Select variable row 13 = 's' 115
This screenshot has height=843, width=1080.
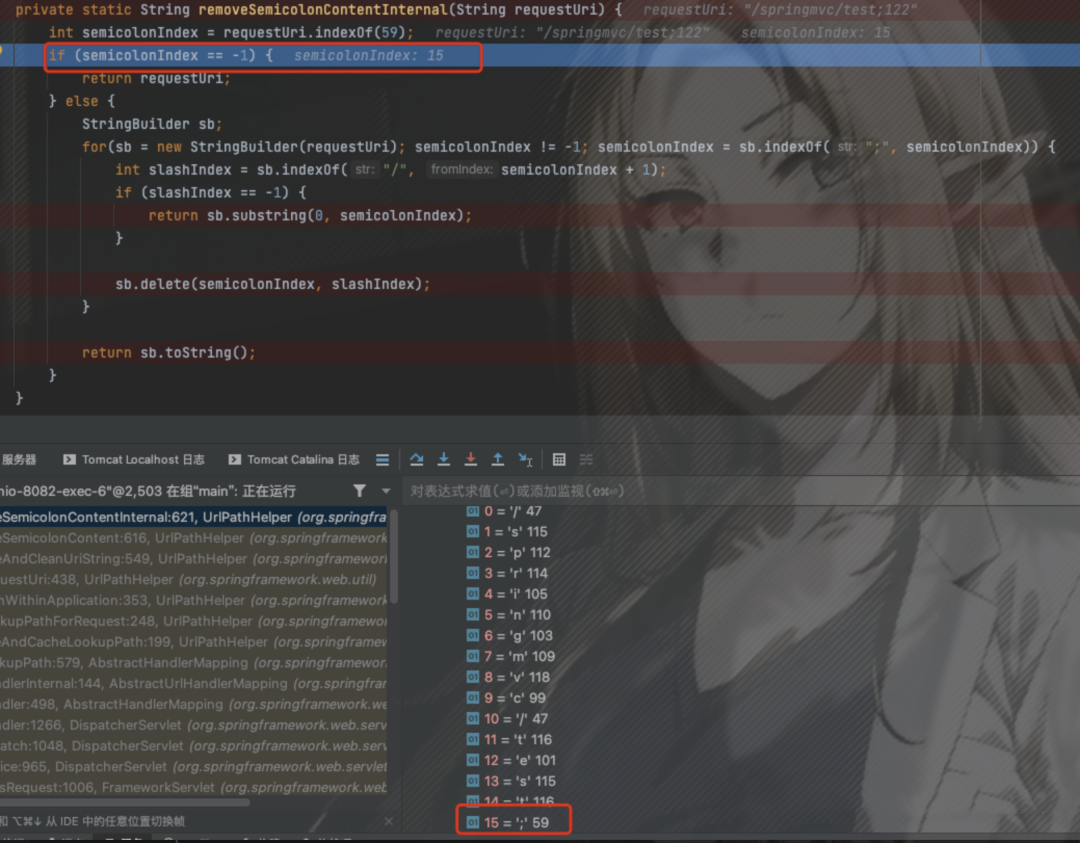[511, 781]
